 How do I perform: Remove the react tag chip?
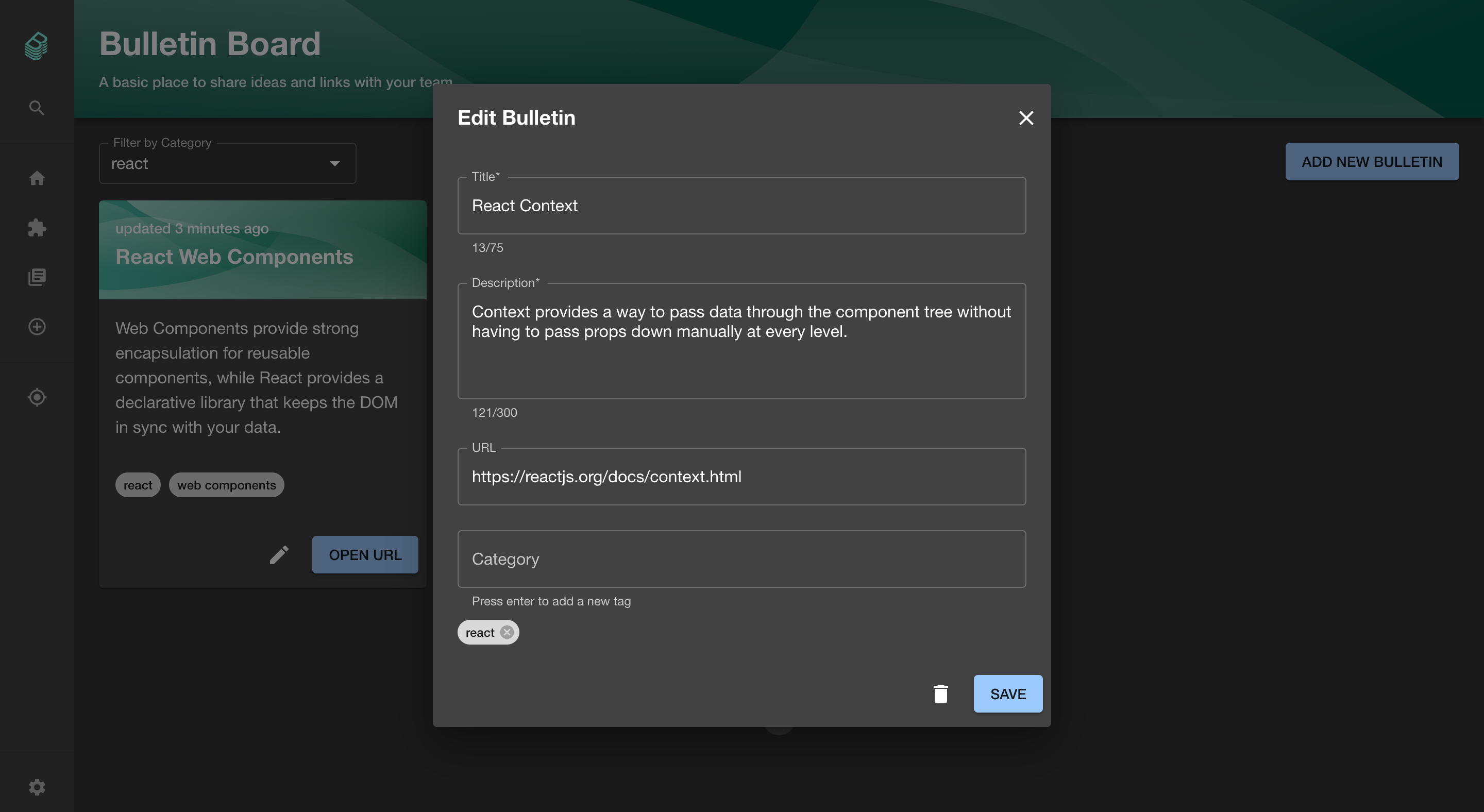point(507,632)
